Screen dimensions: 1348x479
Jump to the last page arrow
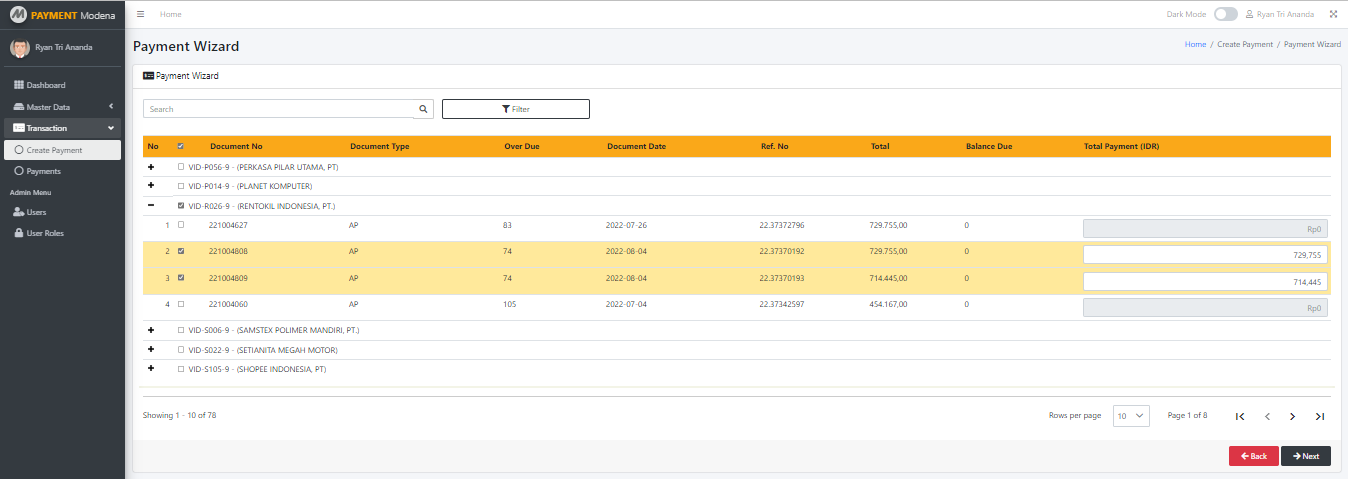[x=1319, y=416]
